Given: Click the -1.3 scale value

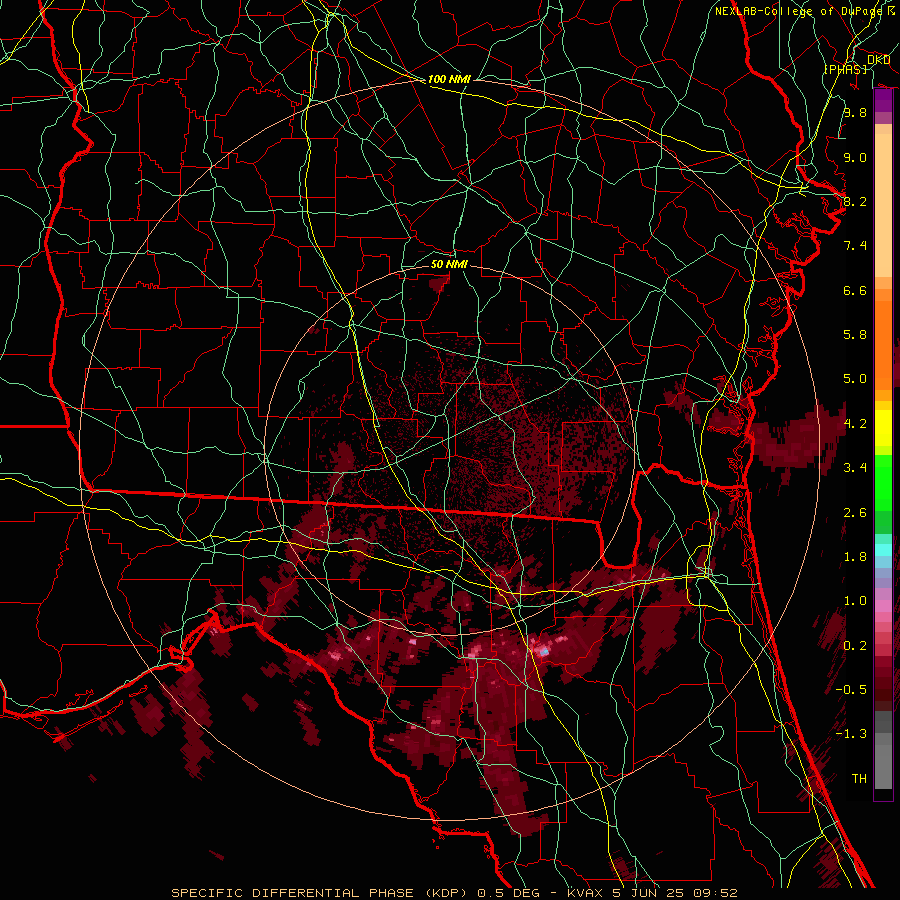Looking at the screenshot, I should pos(851,734).
